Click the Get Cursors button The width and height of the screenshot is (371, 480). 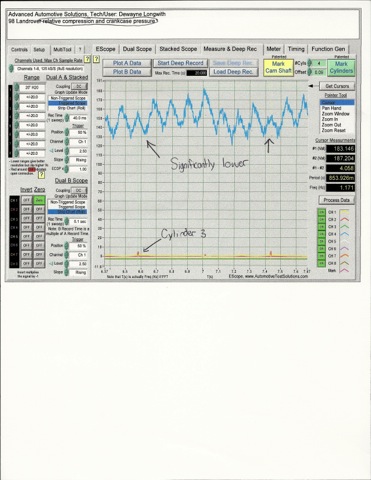click(x=337, y=86)
